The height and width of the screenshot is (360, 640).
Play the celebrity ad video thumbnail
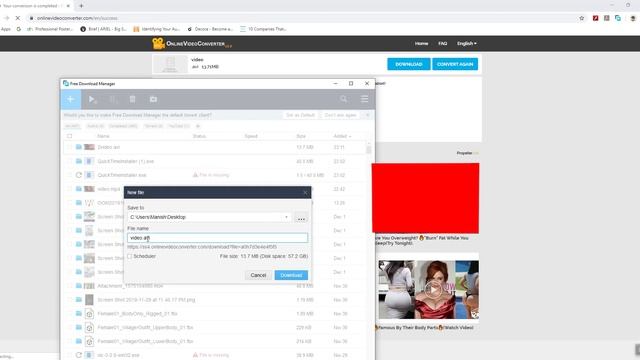(x=433, y=289)
